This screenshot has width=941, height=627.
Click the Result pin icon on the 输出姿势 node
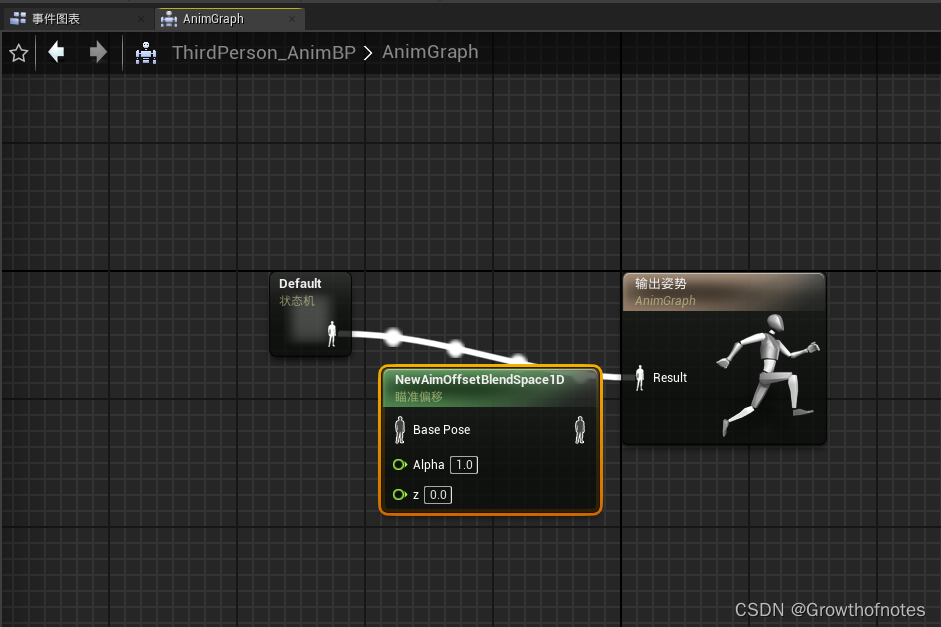coord(639,377)
